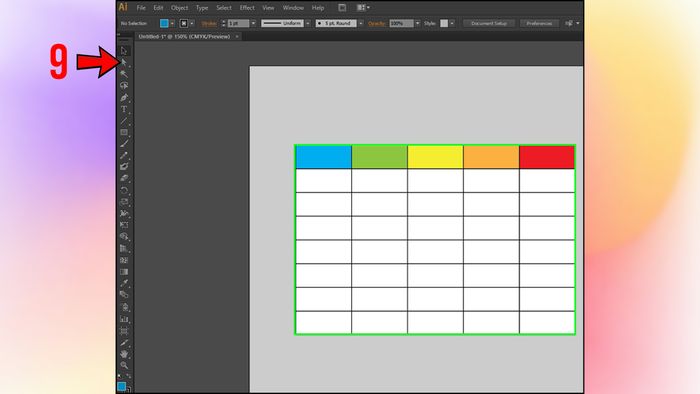Open the Arrange Documents icon menu
The height and width of the screenshot is (394, 700).
(363, 8)
